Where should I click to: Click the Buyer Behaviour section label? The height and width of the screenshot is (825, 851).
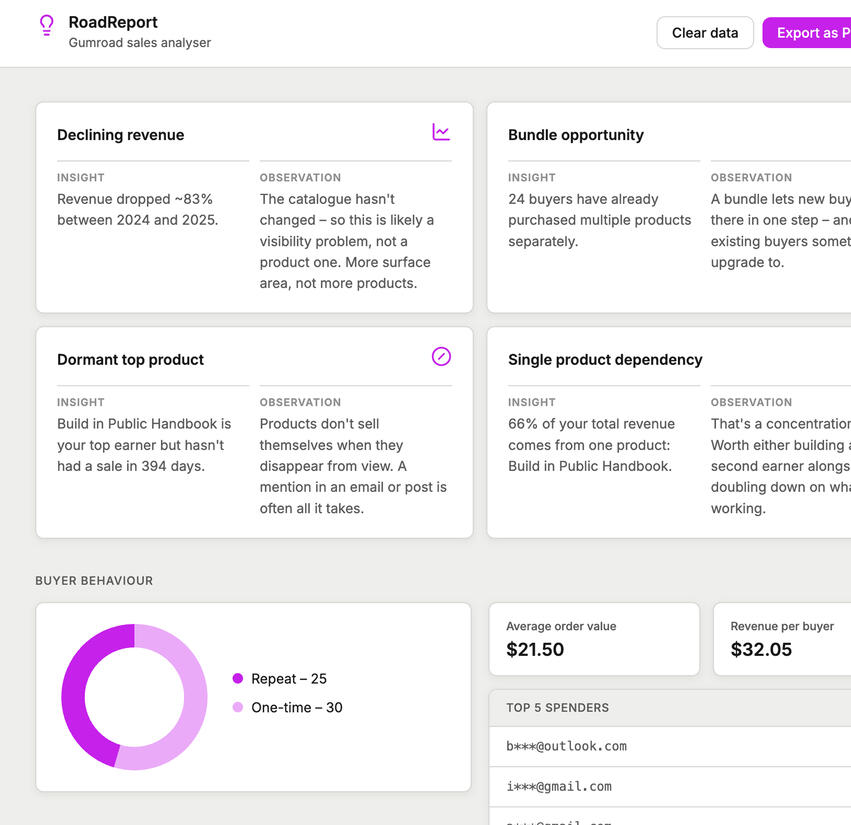pyautogui.click(x=94, y=581)
